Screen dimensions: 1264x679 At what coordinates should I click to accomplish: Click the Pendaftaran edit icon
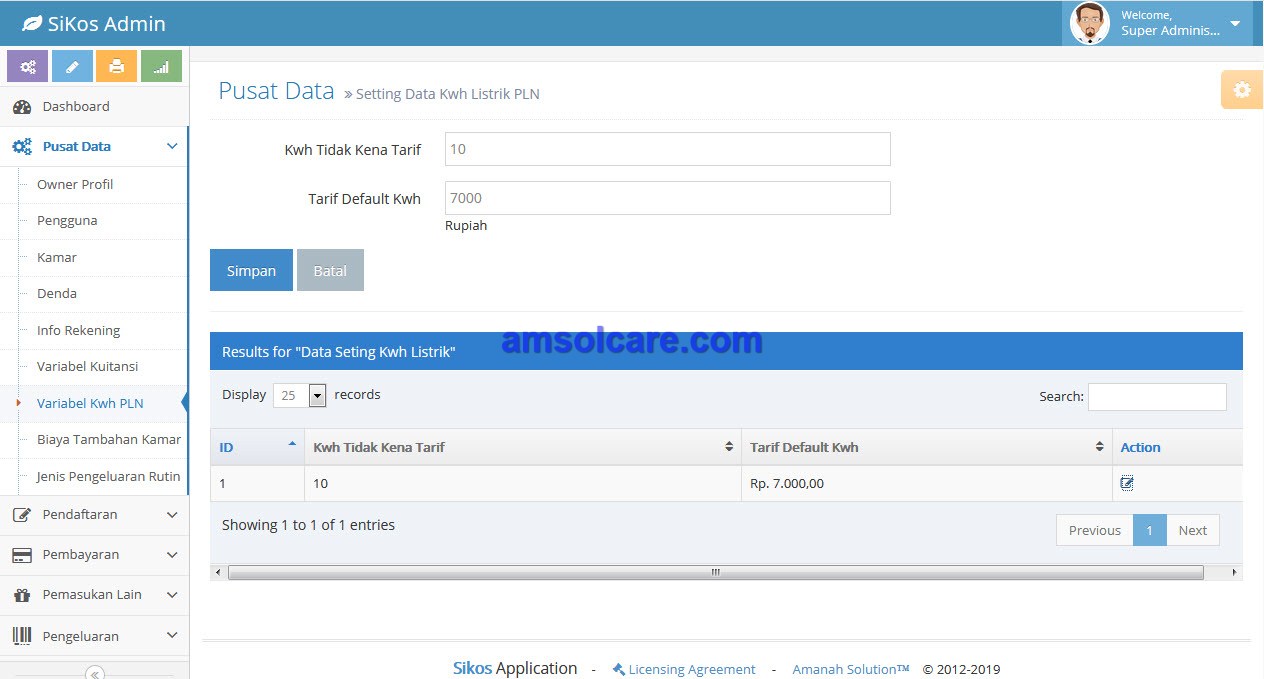pos(22,515)
